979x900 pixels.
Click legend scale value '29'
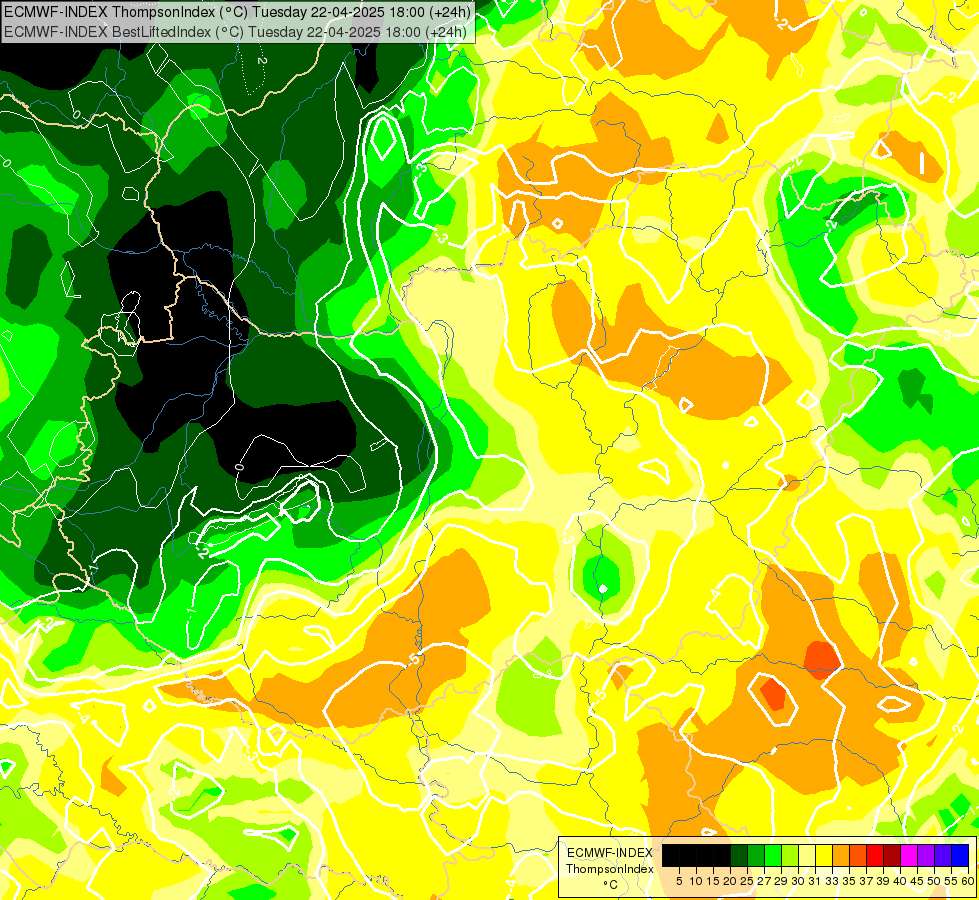pyautogui.click(x=781, y=881)
